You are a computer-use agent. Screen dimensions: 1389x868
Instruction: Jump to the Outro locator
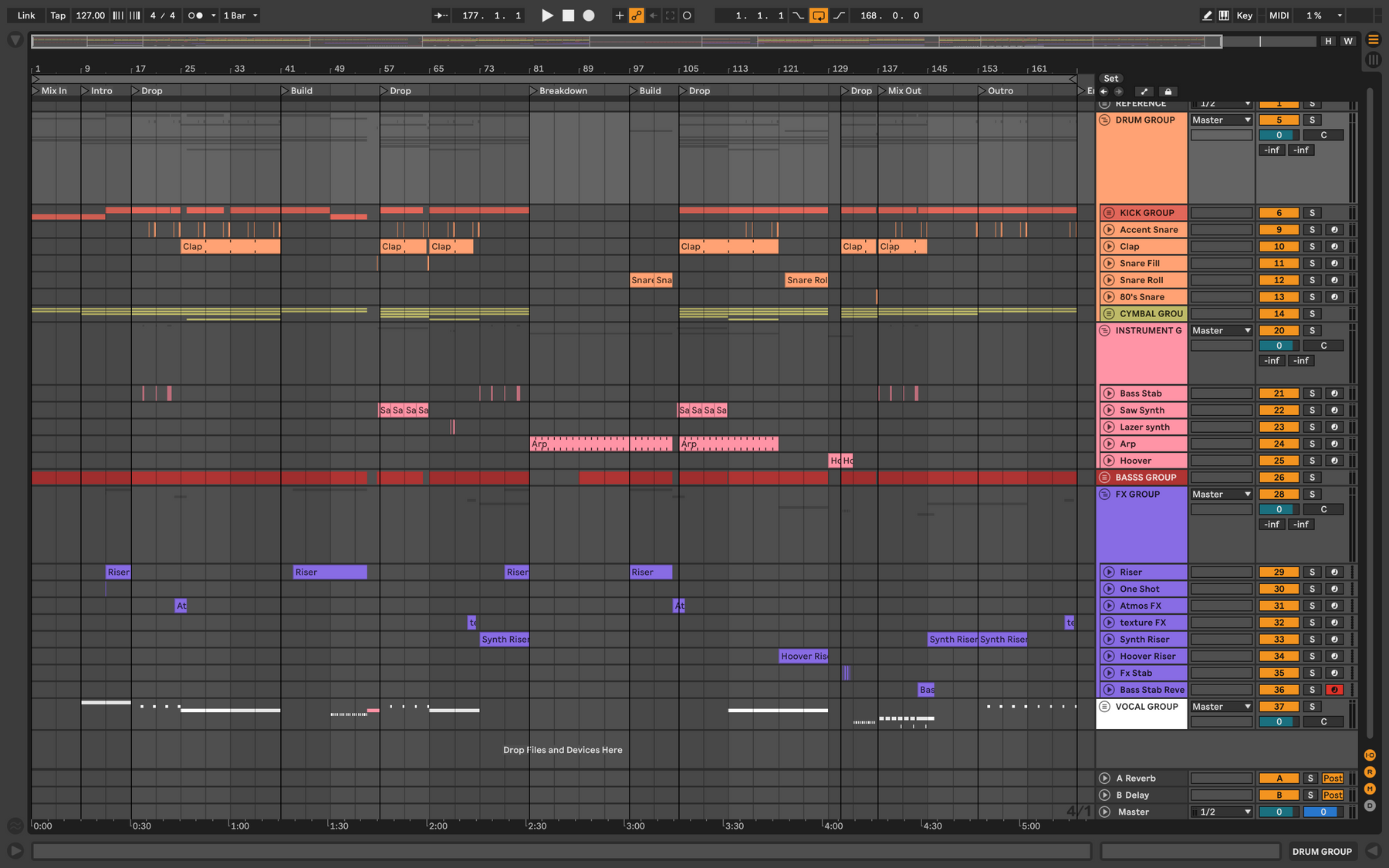point(995,91)
